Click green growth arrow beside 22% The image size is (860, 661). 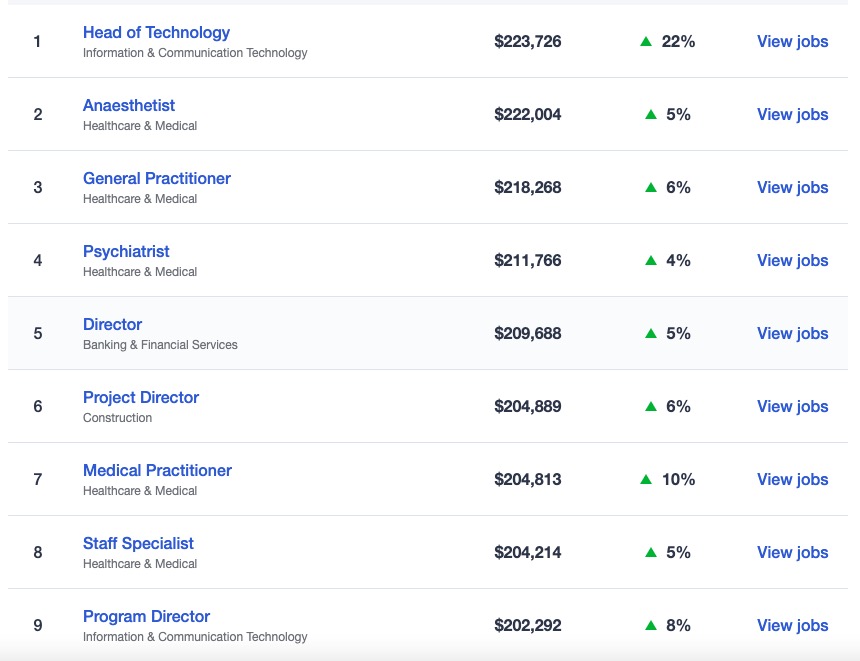click(646, 41)
